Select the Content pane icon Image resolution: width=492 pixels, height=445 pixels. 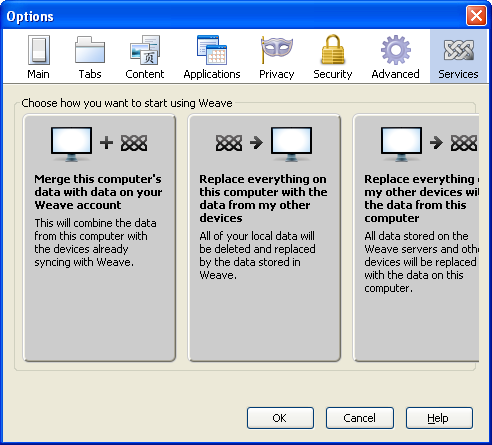pos(145,50)
